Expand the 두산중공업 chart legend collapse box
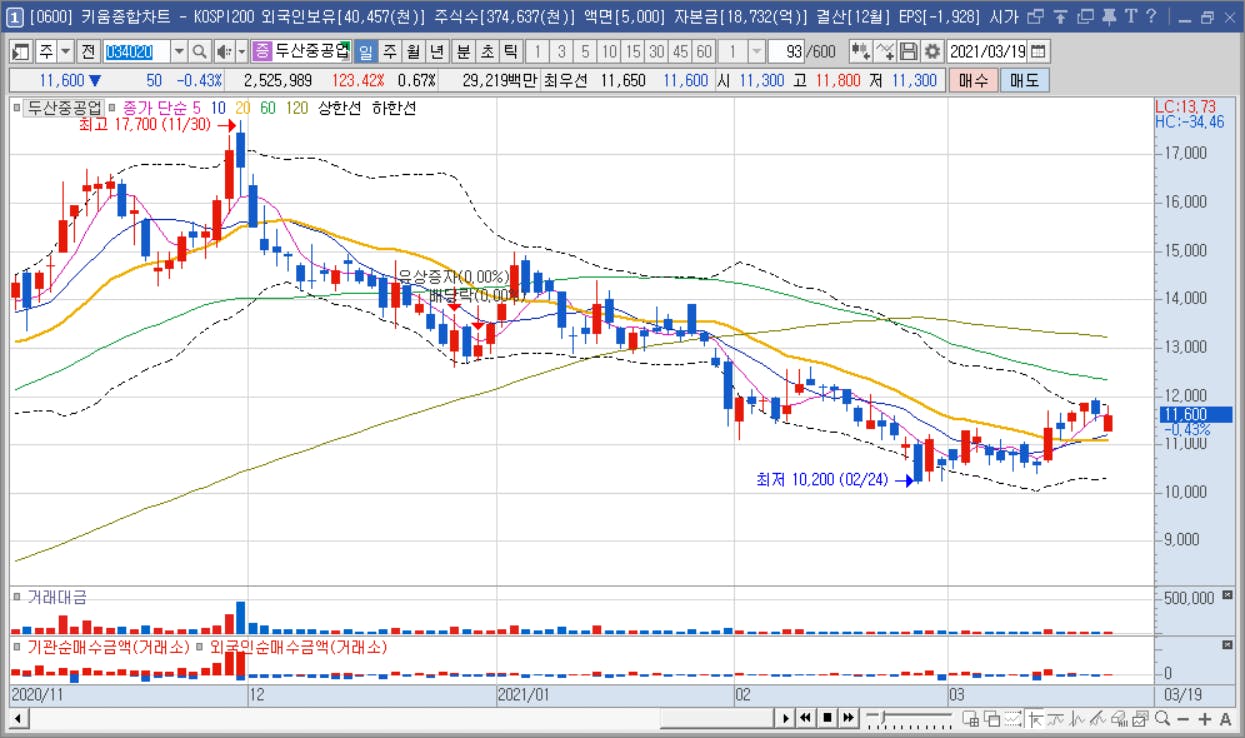This screenshot has width=1245, height=738. click(16, 107)
